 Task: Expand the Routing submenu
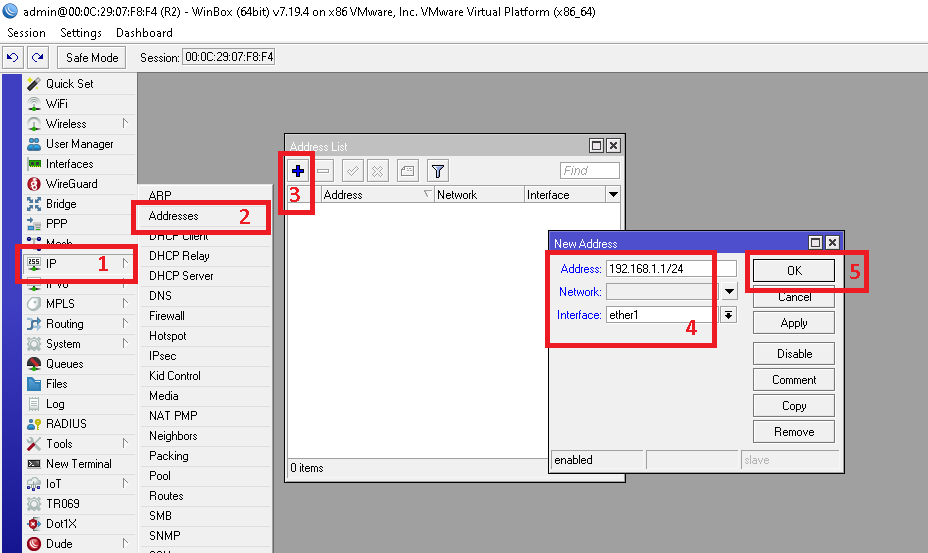pyautogui.click(x=66, y=324)
